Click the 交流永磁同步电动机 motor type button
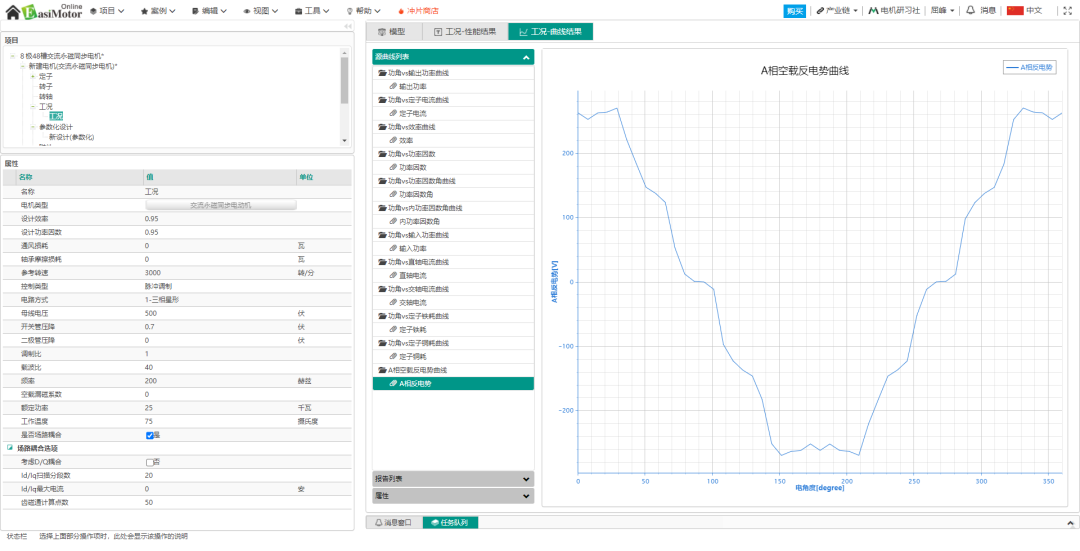This screenshot has width=1080, height=551. (x=221, y=205)
